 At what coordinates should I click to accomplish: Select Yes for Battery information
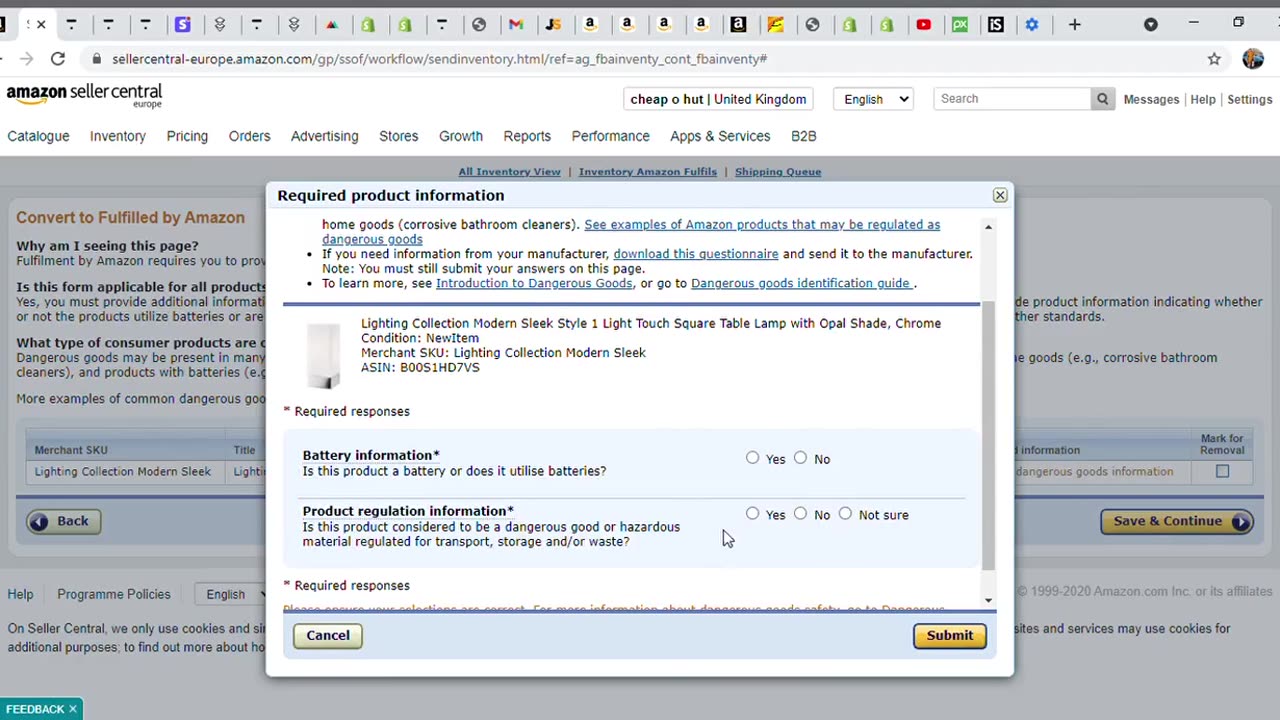tap(752, 458)
